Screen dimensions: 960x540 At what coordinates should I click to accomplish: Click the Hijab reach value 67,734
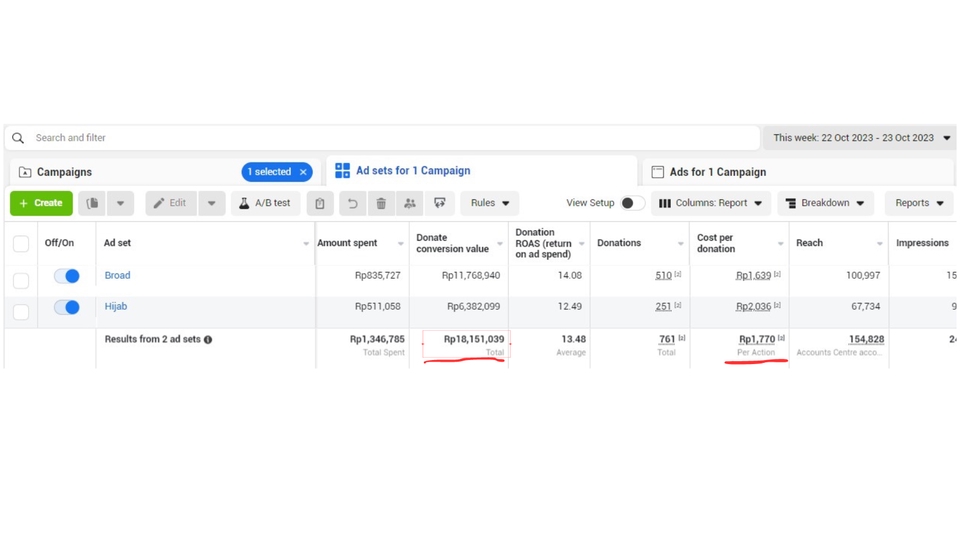pos(866,306)
